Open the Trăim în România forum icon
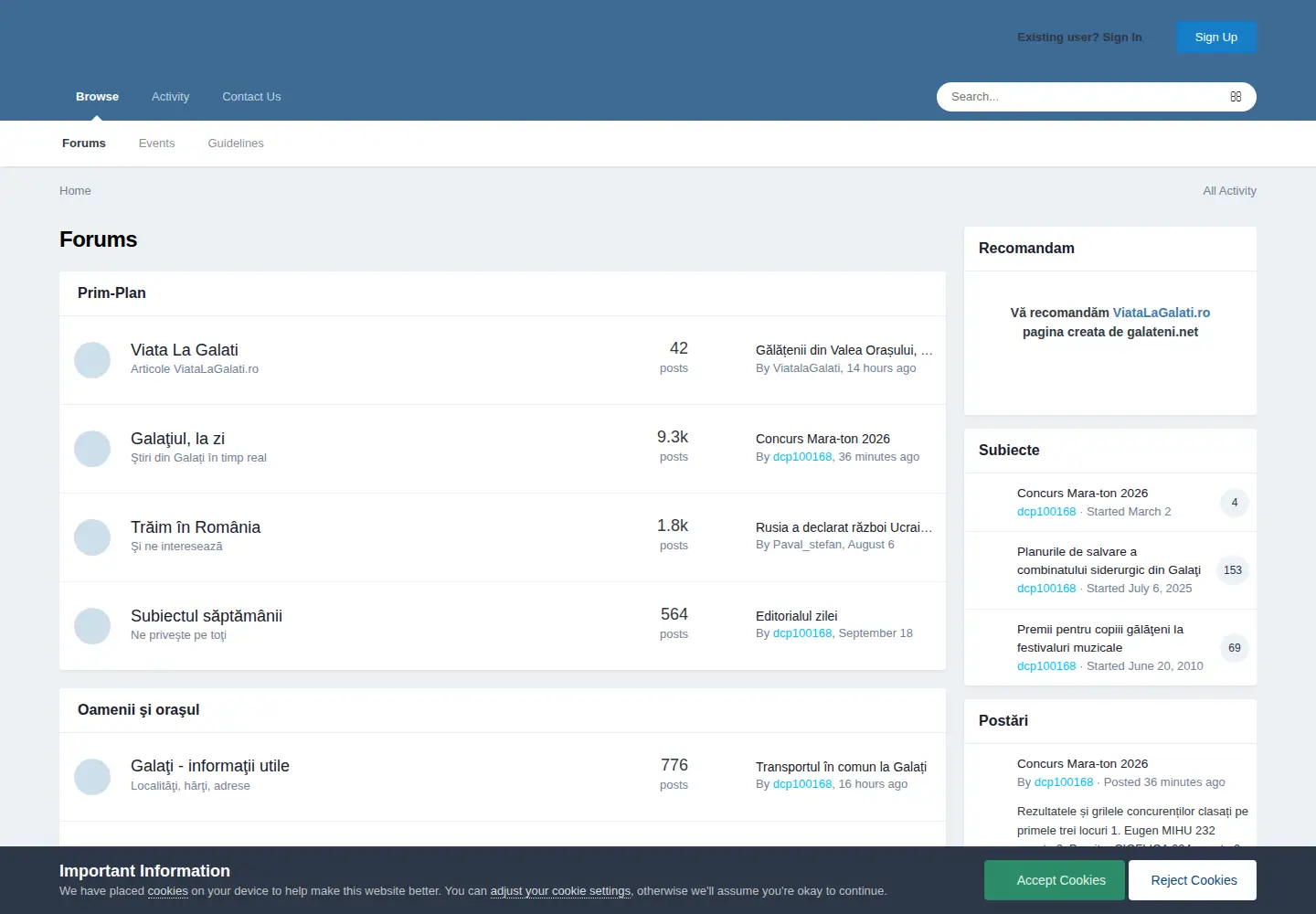Viewport: 1316px width, 914px height. 92,537
